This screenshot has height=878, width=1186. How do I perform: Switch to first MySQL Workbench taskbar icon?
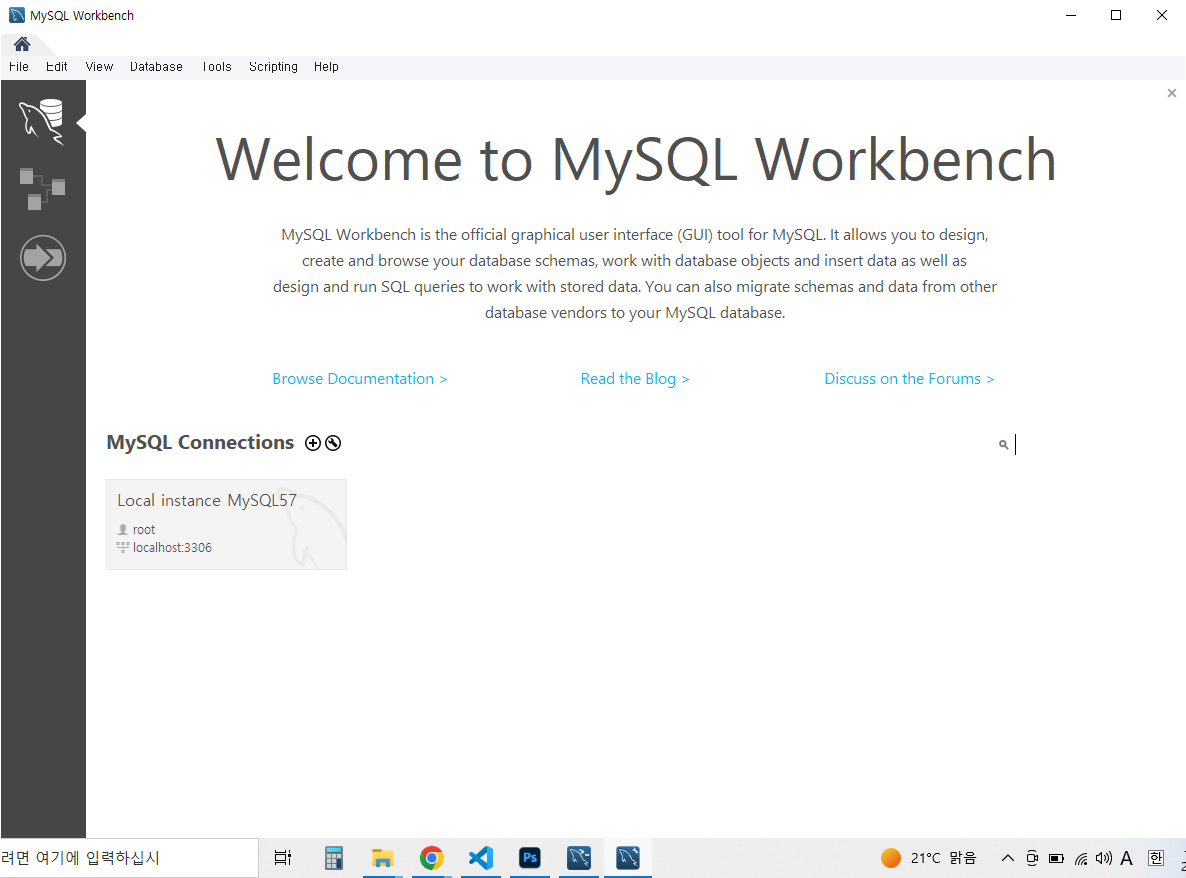pyautogui.click(x=579, y=858)
